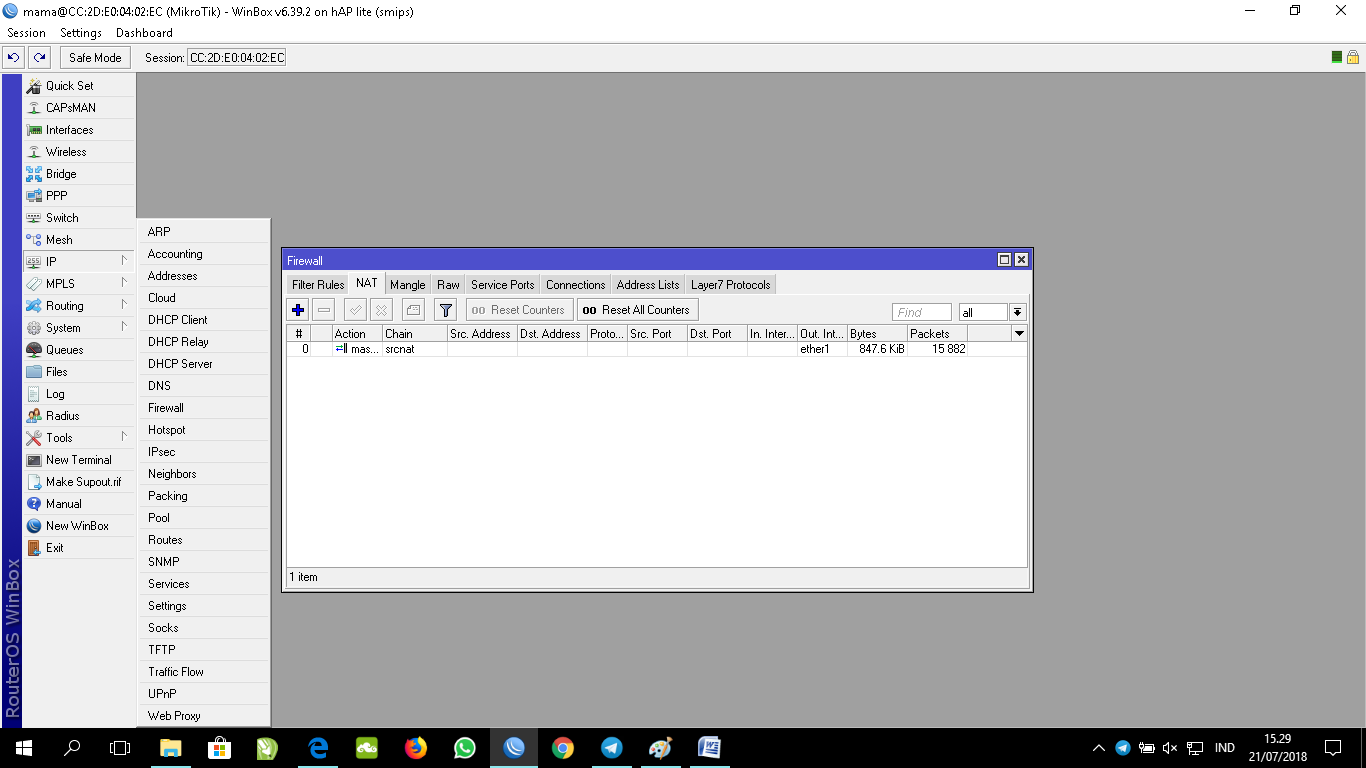Launch a New Terminal
The height and width of the screenshot is (768, 1366).
pyautogui.click(x=79, y=460)
